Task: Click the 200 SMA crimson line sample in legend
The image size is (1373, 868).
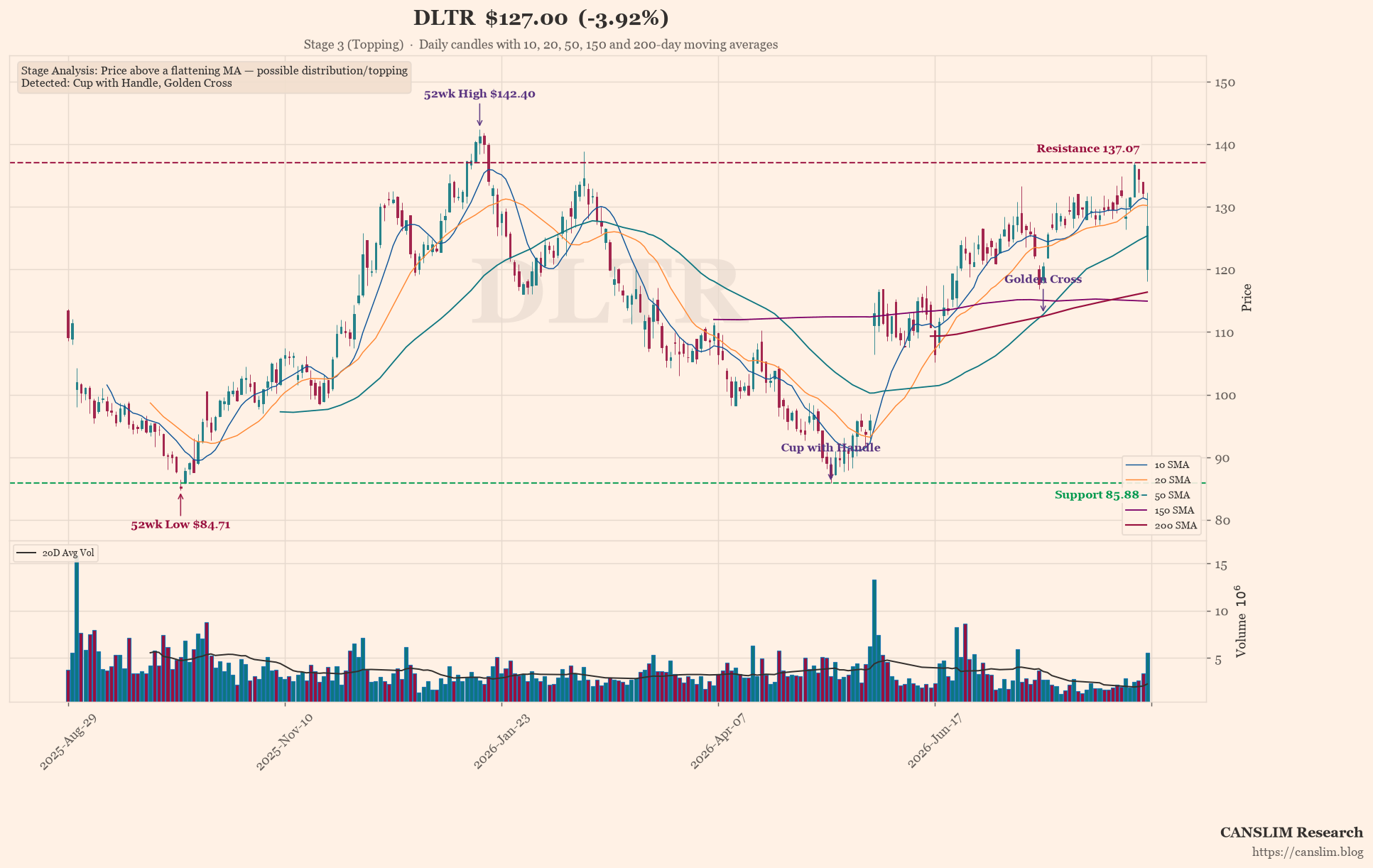Action: [x=1137, y=526]
